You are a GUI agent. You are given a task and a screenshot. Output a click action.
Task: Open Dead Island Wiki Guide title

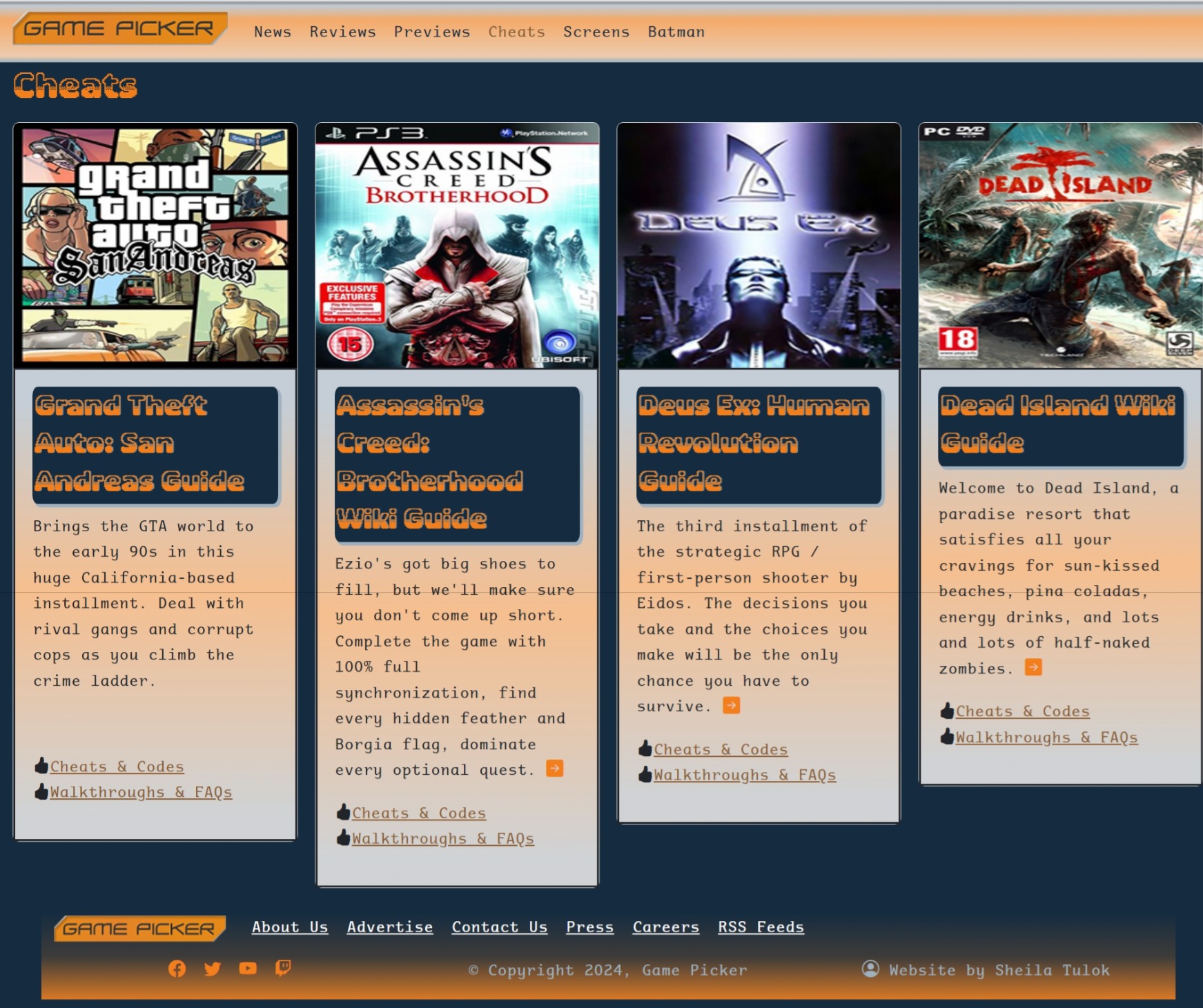(1061, 426)
